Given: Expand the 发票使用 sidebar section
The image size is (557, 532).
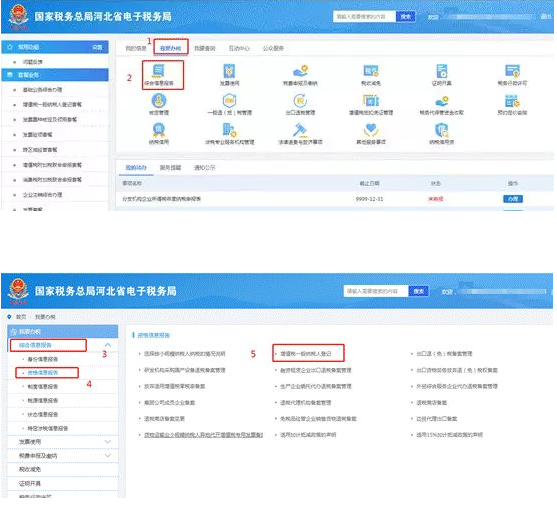Looking at the screenshot, I should (x=108, y=441).
